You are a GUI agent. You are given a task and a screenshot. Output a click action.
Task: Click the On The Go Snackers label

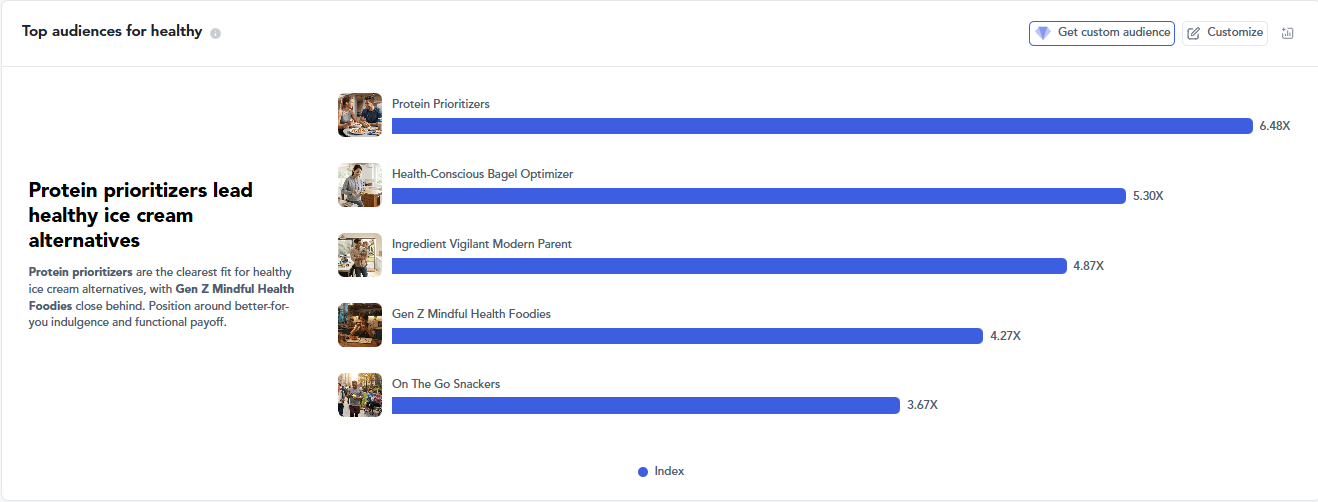[x=446, y=384]
